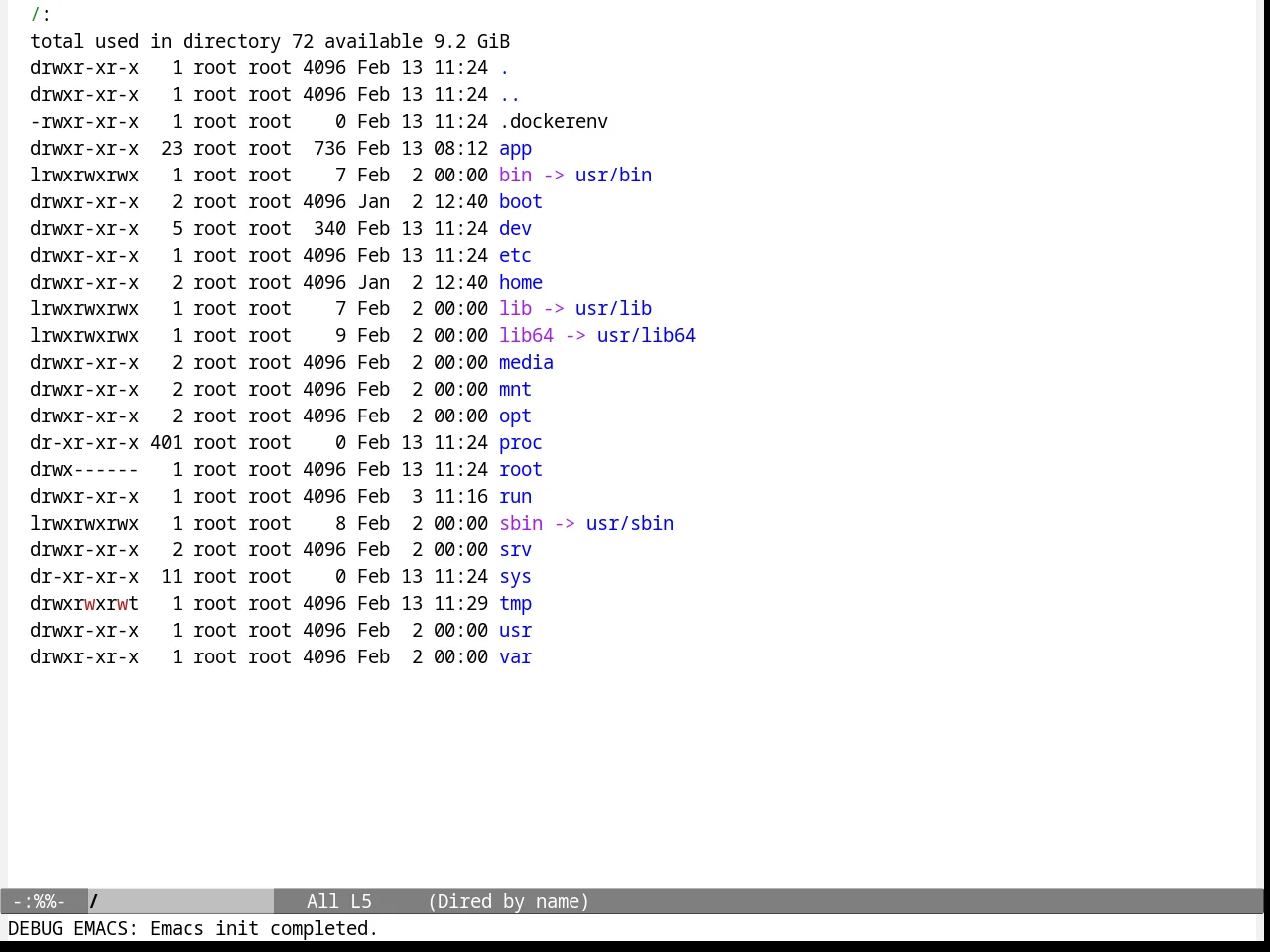Open the tmp directory entry
This screenshot has width=1270, height=952.
pos(515,603)
